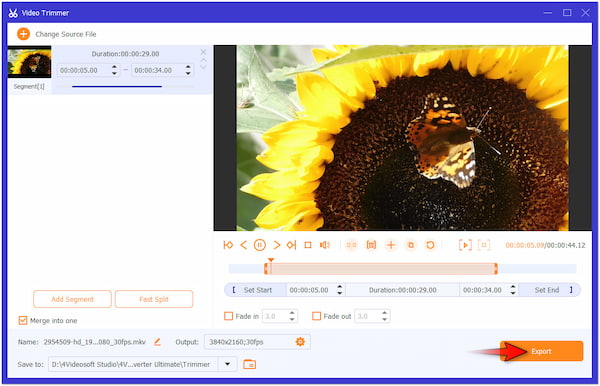Click the Duration:00:00:29.00 text in the segment list
The image size is (600, 386).
[x=125, y=54]
